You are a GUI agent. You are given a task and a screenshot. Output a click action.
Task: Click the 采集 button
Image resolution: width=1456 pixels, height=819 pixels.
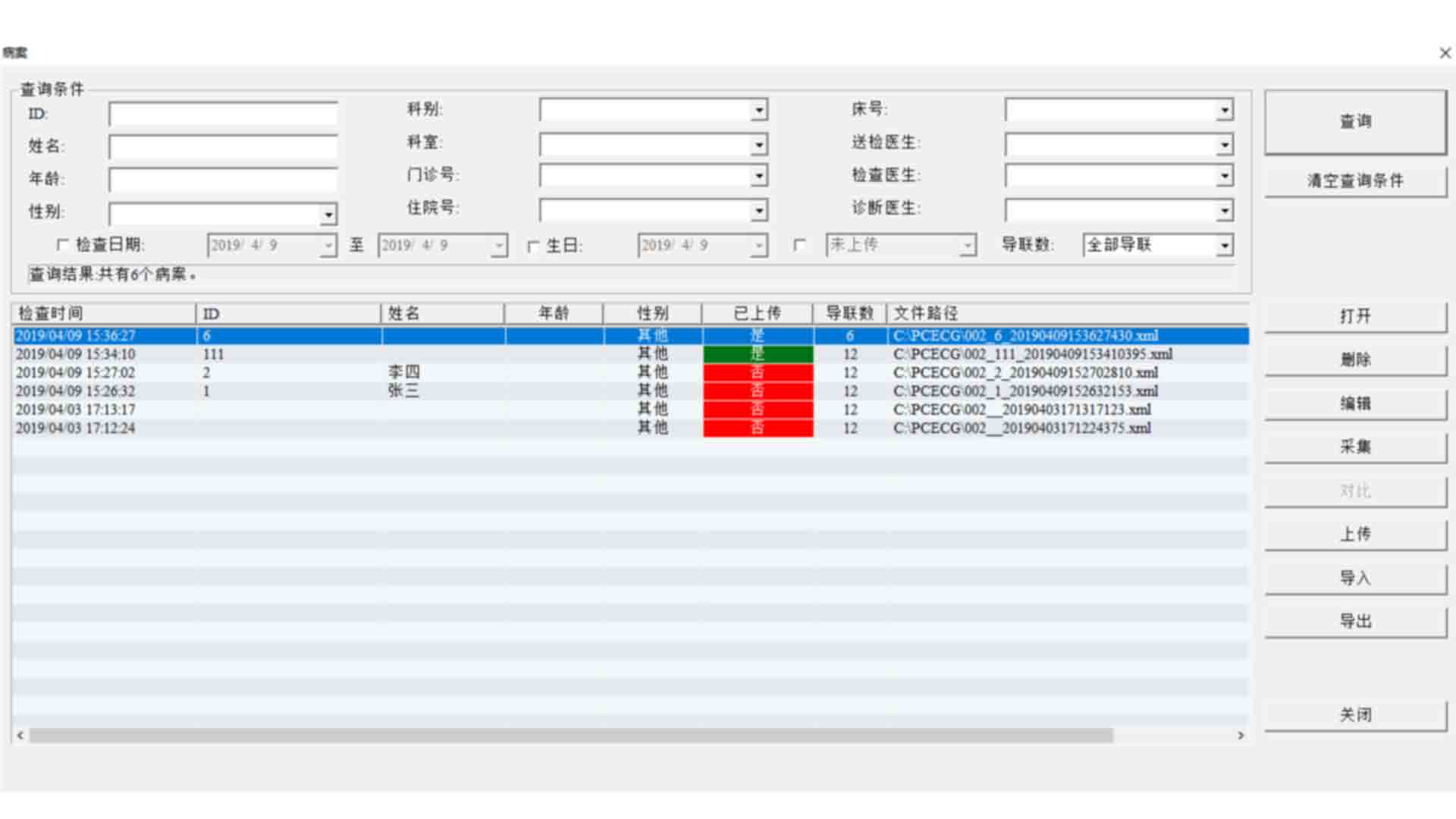pos(1355,447)
